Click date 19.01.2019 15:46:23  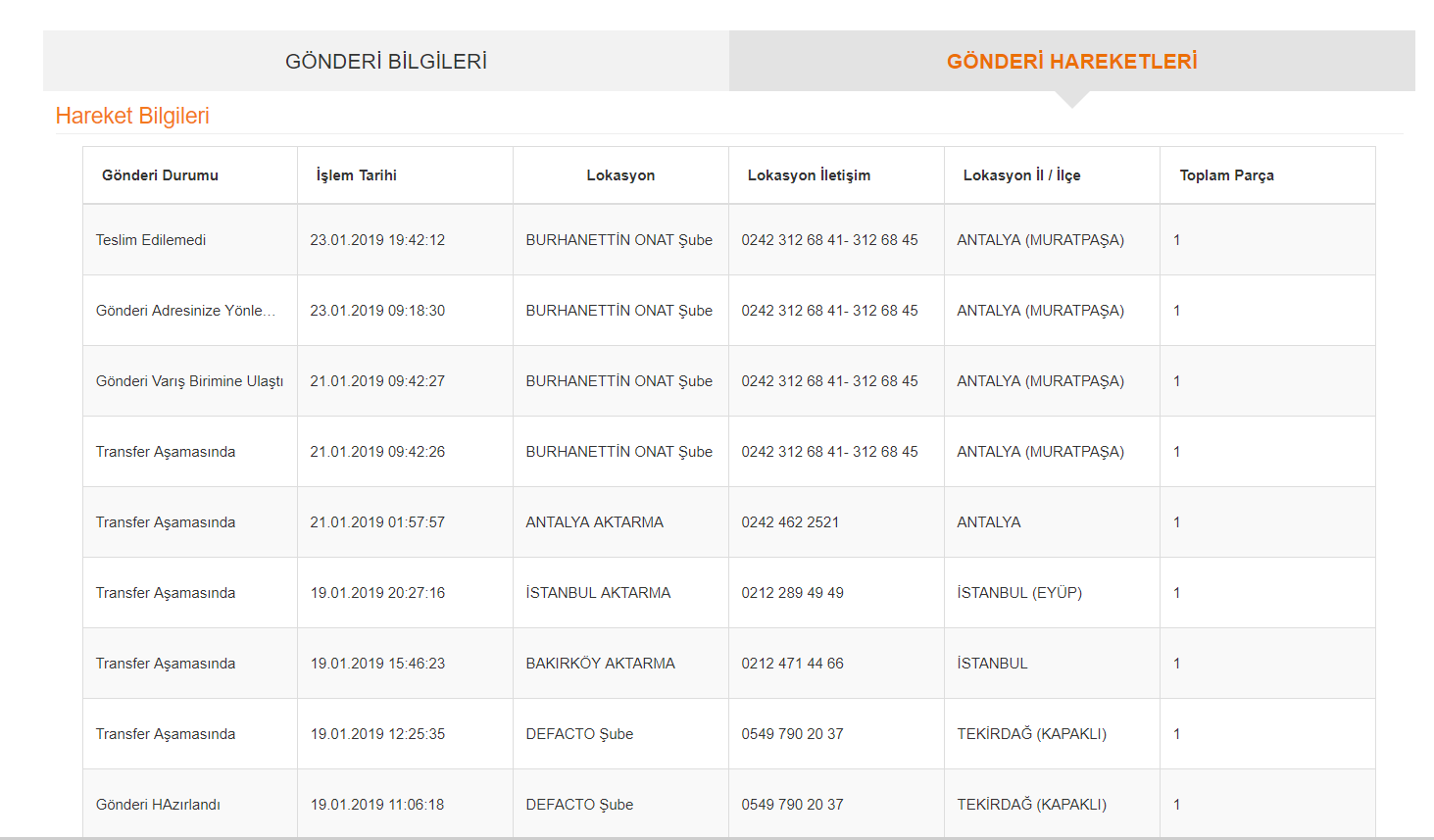pyautogui.click(x=377, y=664)
